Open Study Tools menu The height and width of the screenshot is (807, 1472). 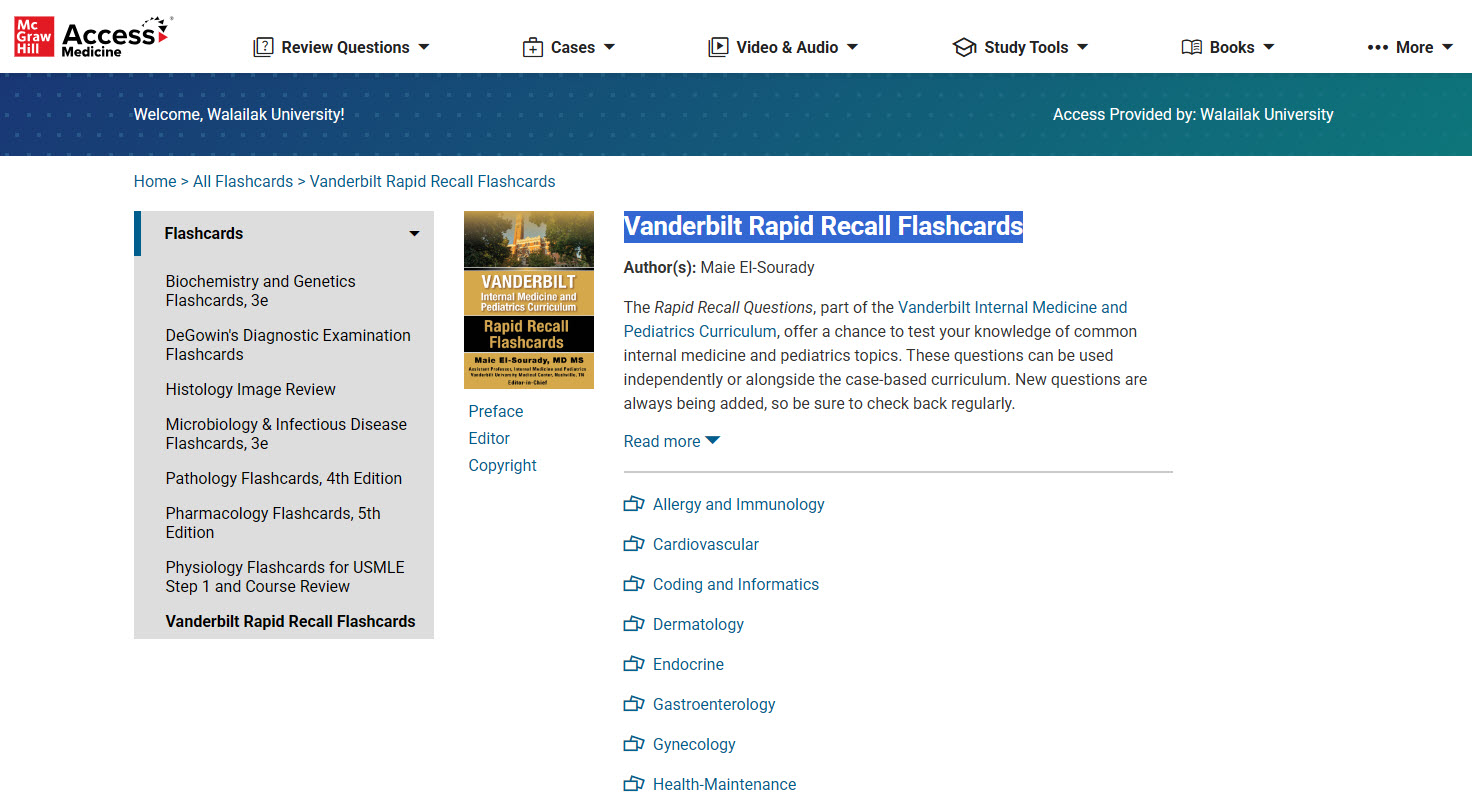(1020, 47)
